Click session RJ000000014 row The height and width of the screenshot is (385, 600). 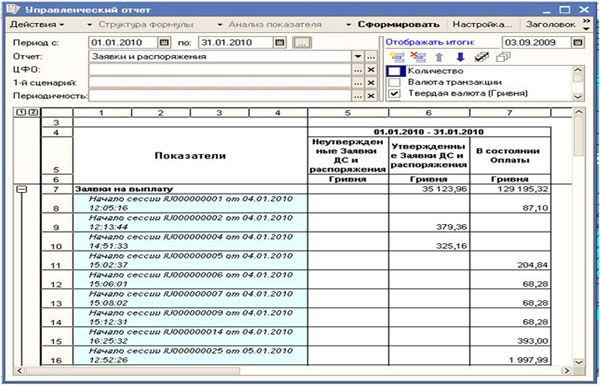[x=190, y=337]
